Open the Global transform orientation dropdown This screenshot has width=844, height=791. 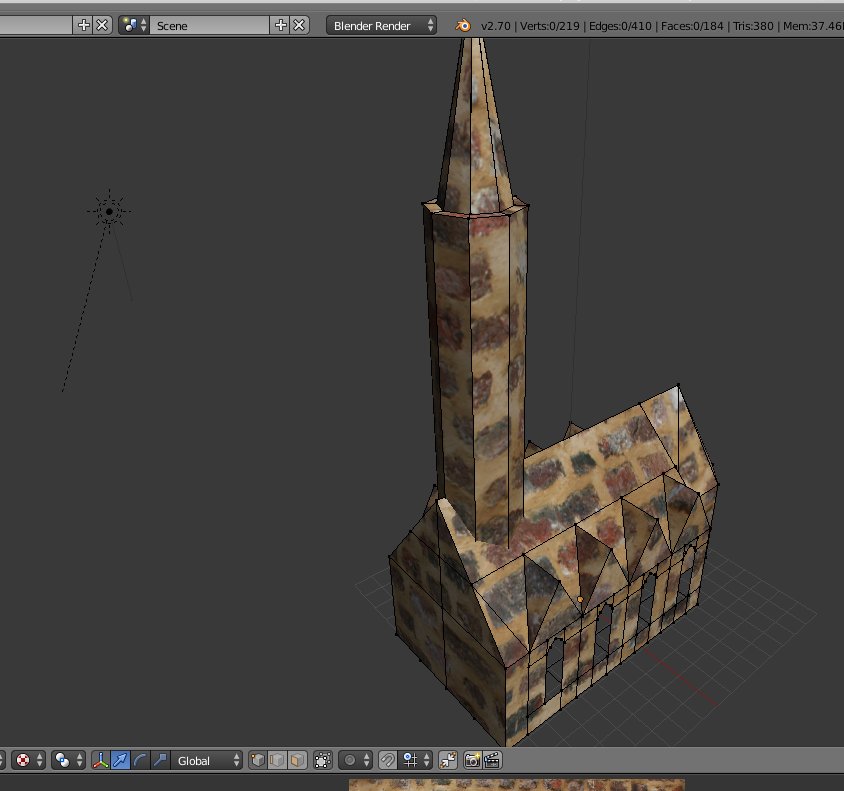click(x=207, y=760)
